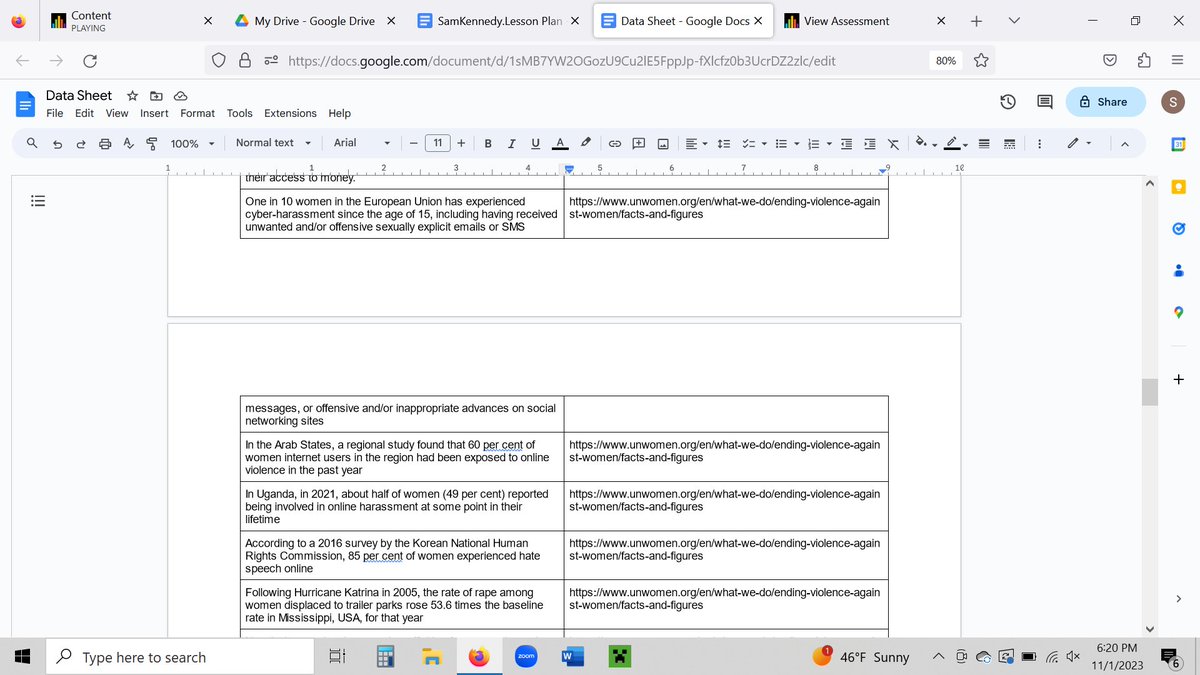The width and height of the screenshot is (1200, 675).
Task: Open the zoom level 100% dropdown
Action: (x=192, y=143)
